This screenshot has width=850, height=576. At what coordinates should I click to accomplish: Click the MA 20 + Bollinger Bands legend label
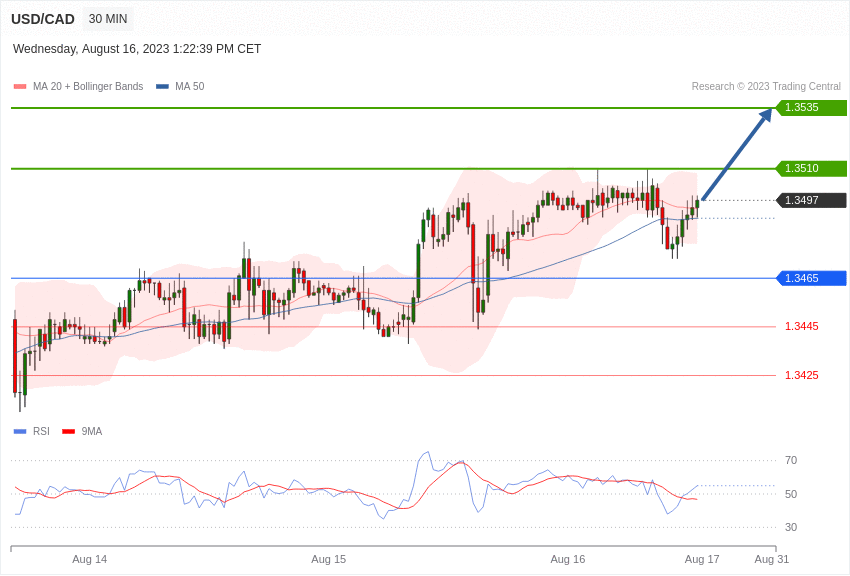click(88, 87)
